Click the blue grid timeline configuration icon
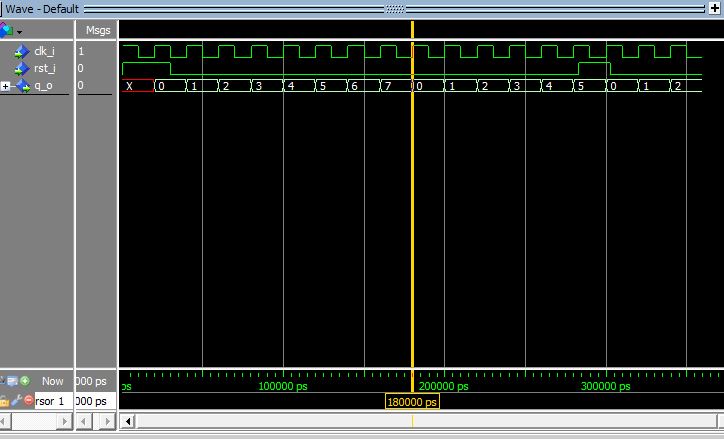 tap(12, 381)
